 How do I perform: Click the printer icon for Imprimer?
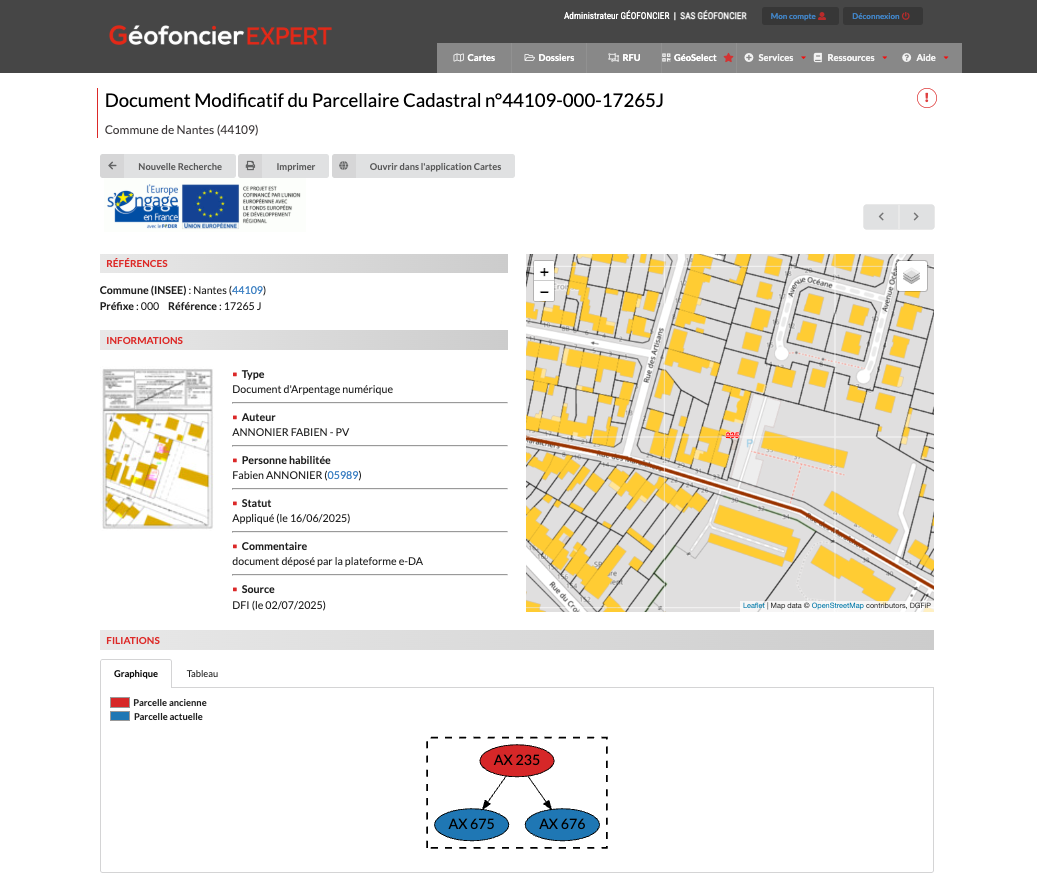pyautogui.click(x=251, y=166)
